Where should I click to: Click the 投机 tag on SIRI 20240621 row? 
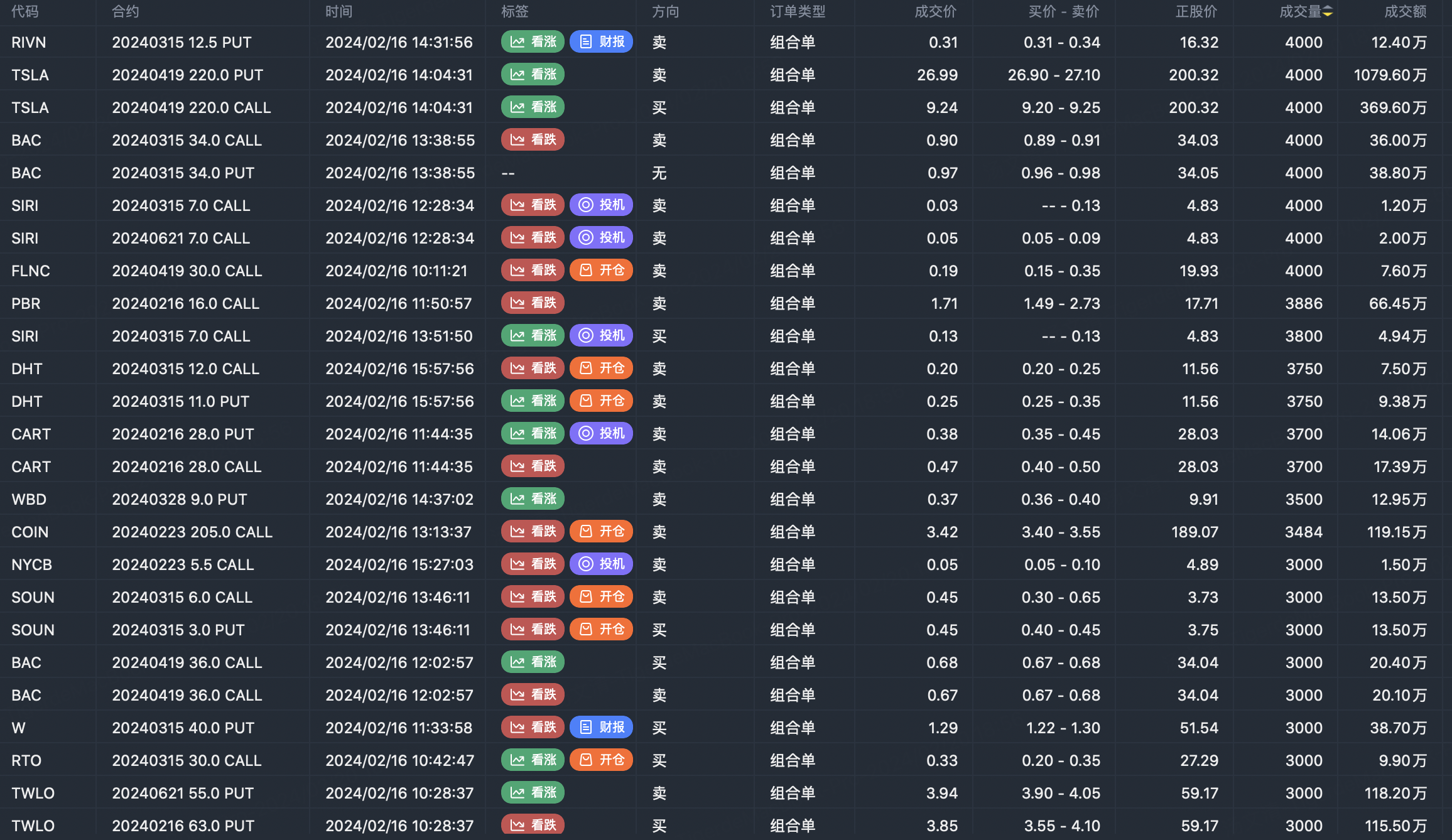601,238
